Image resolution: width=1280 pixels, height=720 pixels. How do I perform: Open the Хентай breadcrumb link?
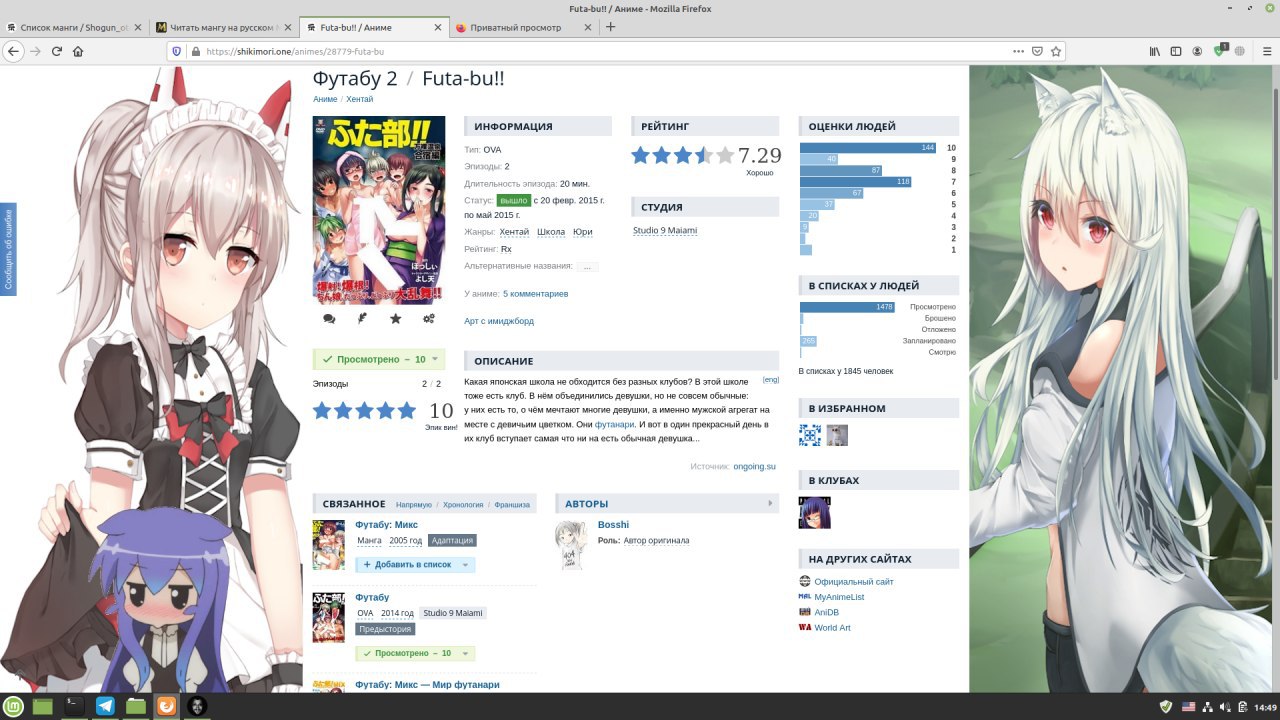click(x=360, y=100)
